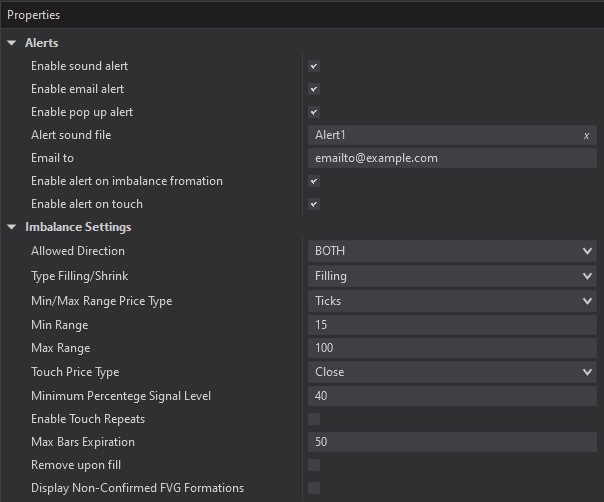Viewport: 604px width, 502px height.
Task: Toggle Enable alert on touch checkbox
Action: [x=314, y=204]
